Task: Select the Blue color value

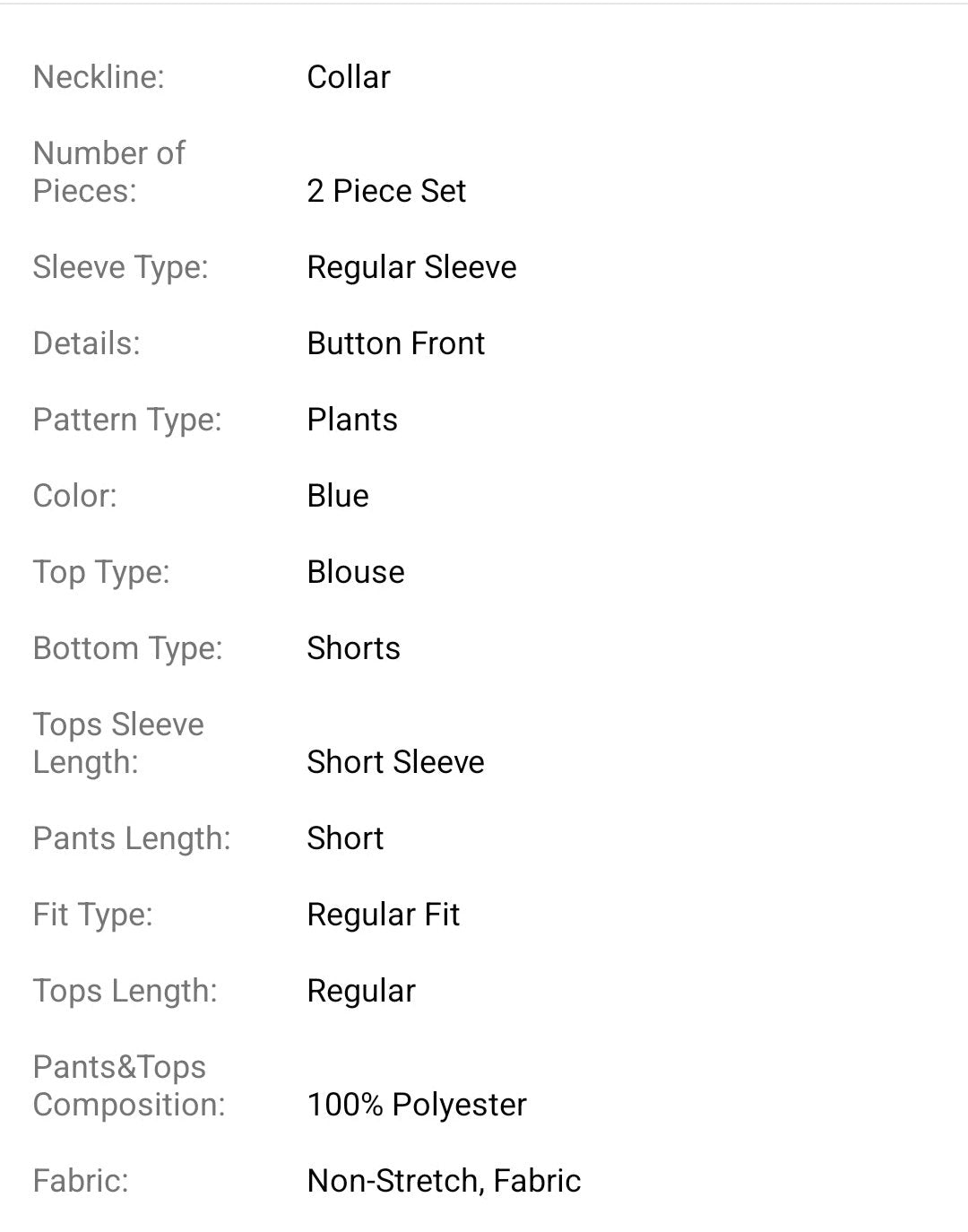Action: [x=338, y=496]
